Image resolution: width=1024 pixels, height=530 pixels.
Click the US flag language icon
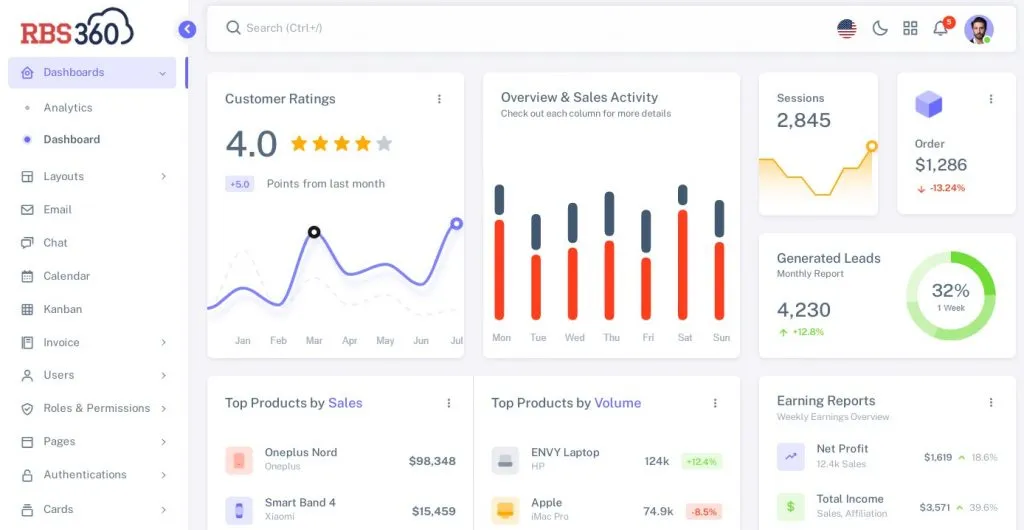pyautogui.click(x=847, y=29)
